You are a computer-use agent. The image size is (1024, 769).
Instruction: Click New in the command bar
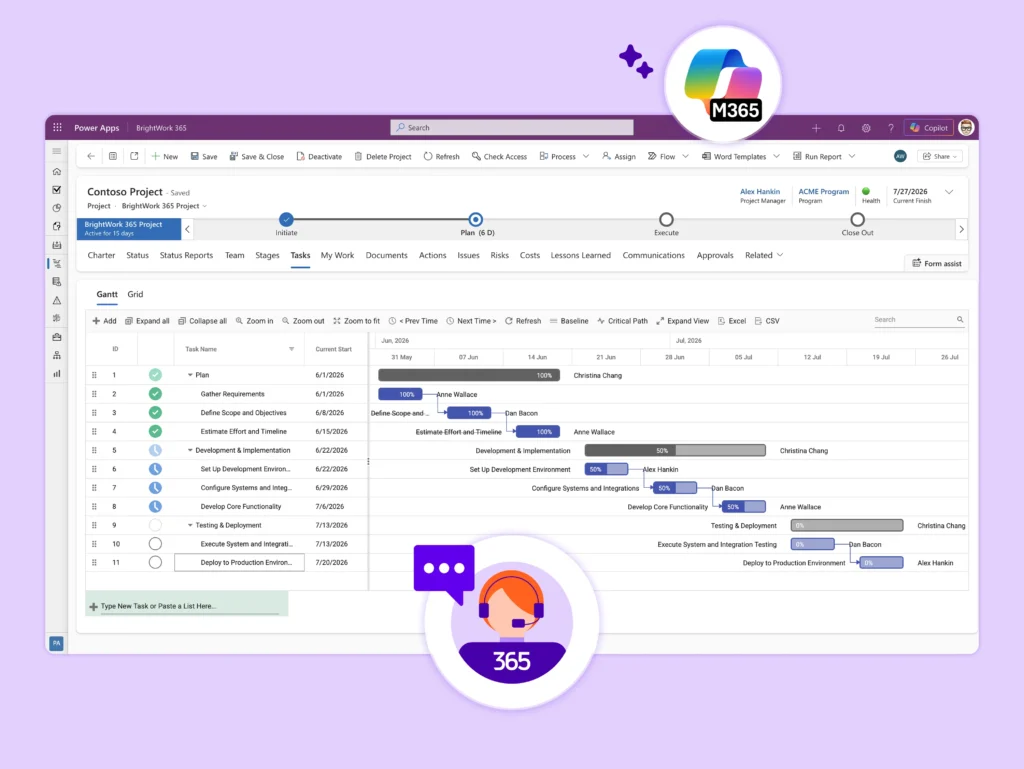coord(165,157)
